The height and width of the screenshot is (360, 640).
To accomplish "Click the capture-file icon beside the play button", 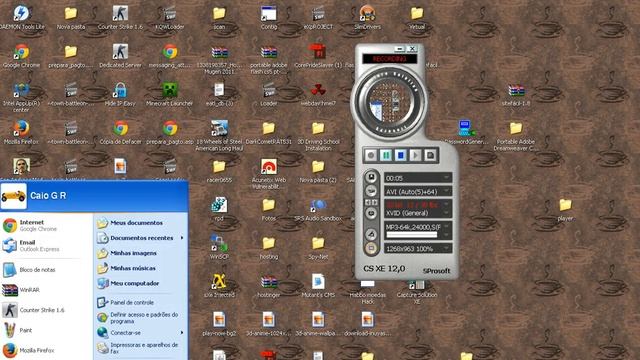I will [430, 155].
